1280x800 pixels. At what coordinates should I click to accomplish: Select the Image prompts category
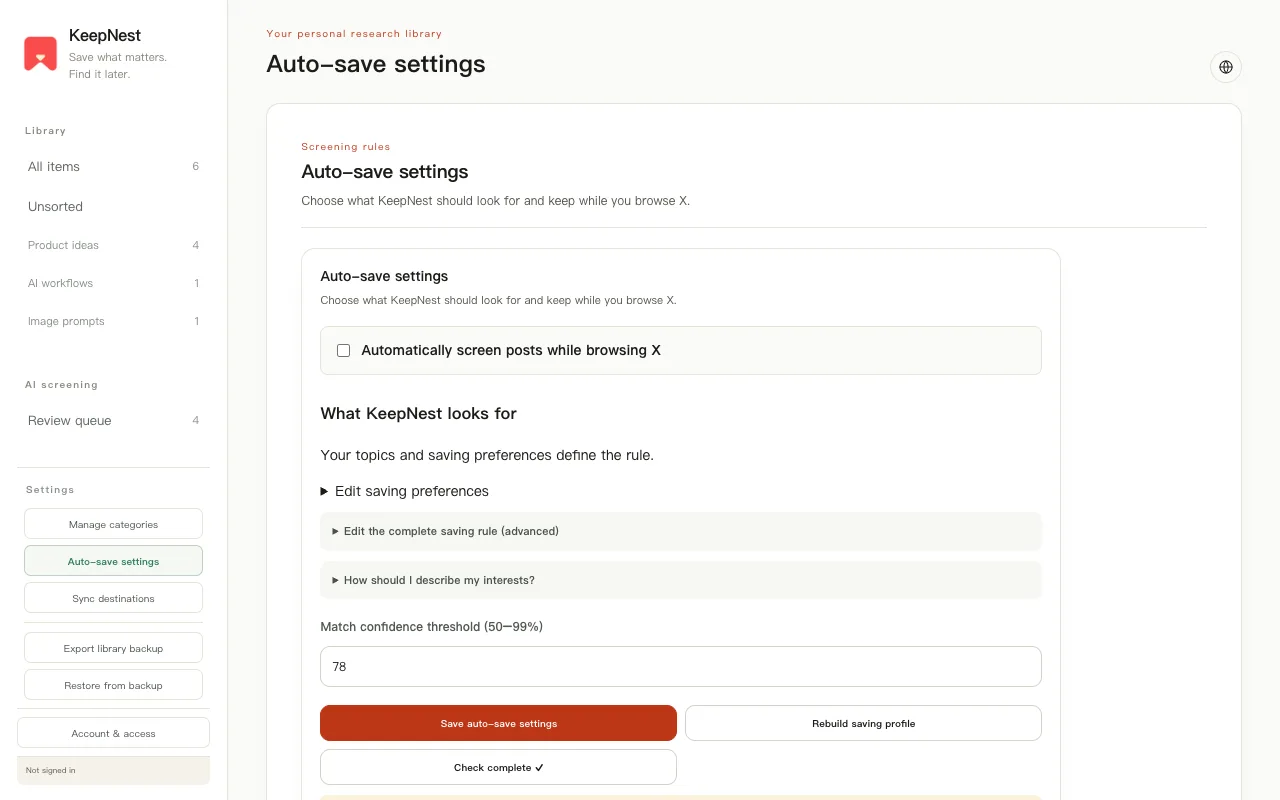coord(113,321)
